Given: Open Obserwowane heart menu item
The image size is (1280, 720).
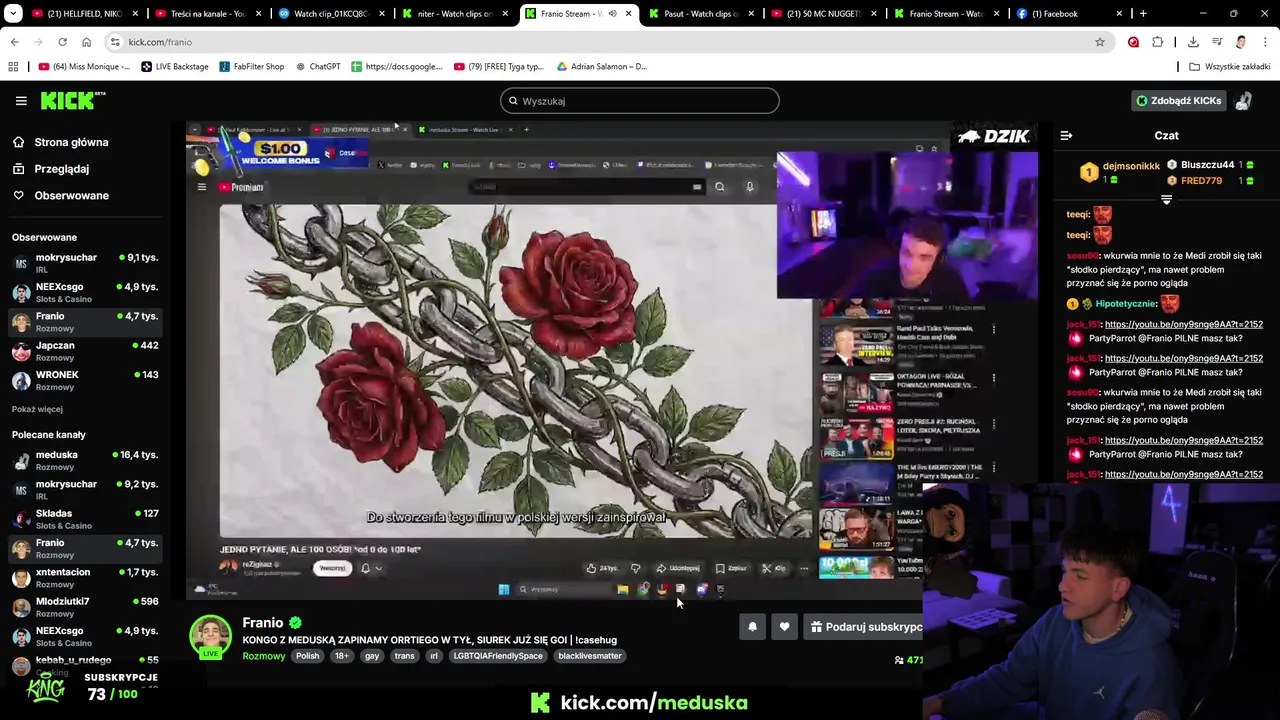Looking at the screenshot, I should tap(71, 195).
